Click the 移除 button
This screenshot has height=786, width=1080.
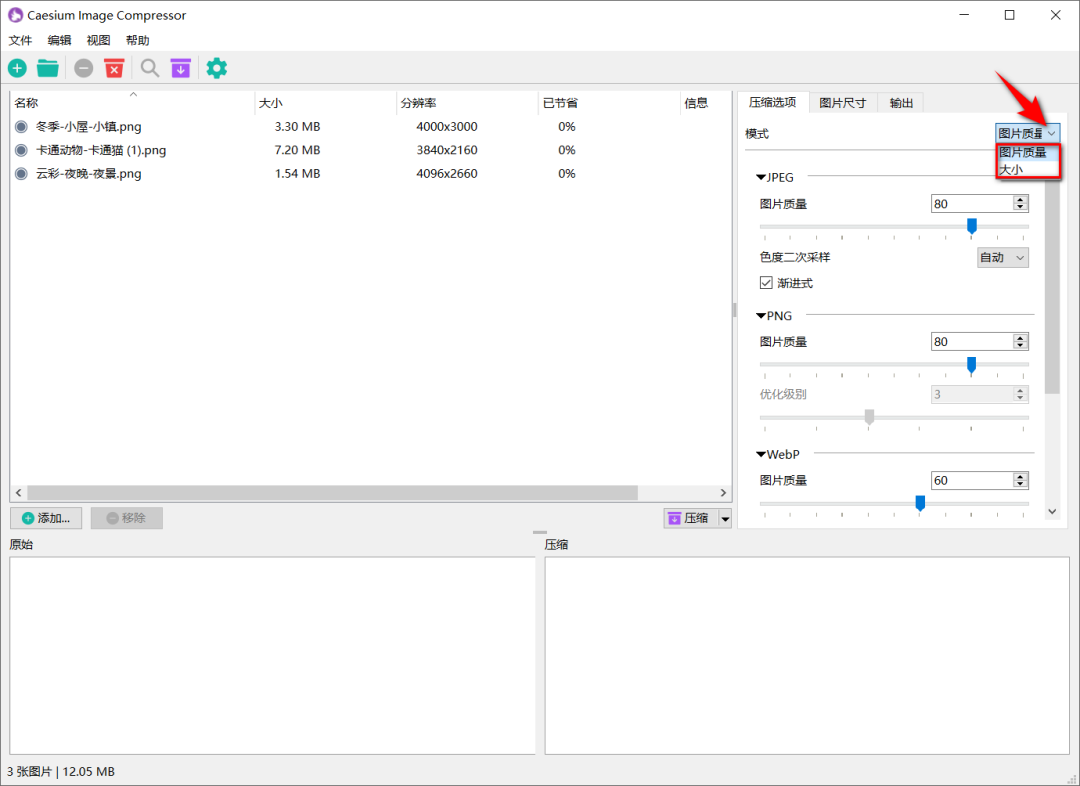click(127, 519)
